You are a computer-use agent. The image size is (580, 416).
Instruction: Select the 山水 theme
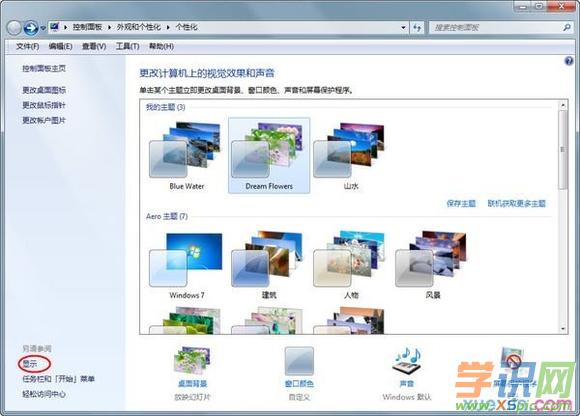[351, 156]
